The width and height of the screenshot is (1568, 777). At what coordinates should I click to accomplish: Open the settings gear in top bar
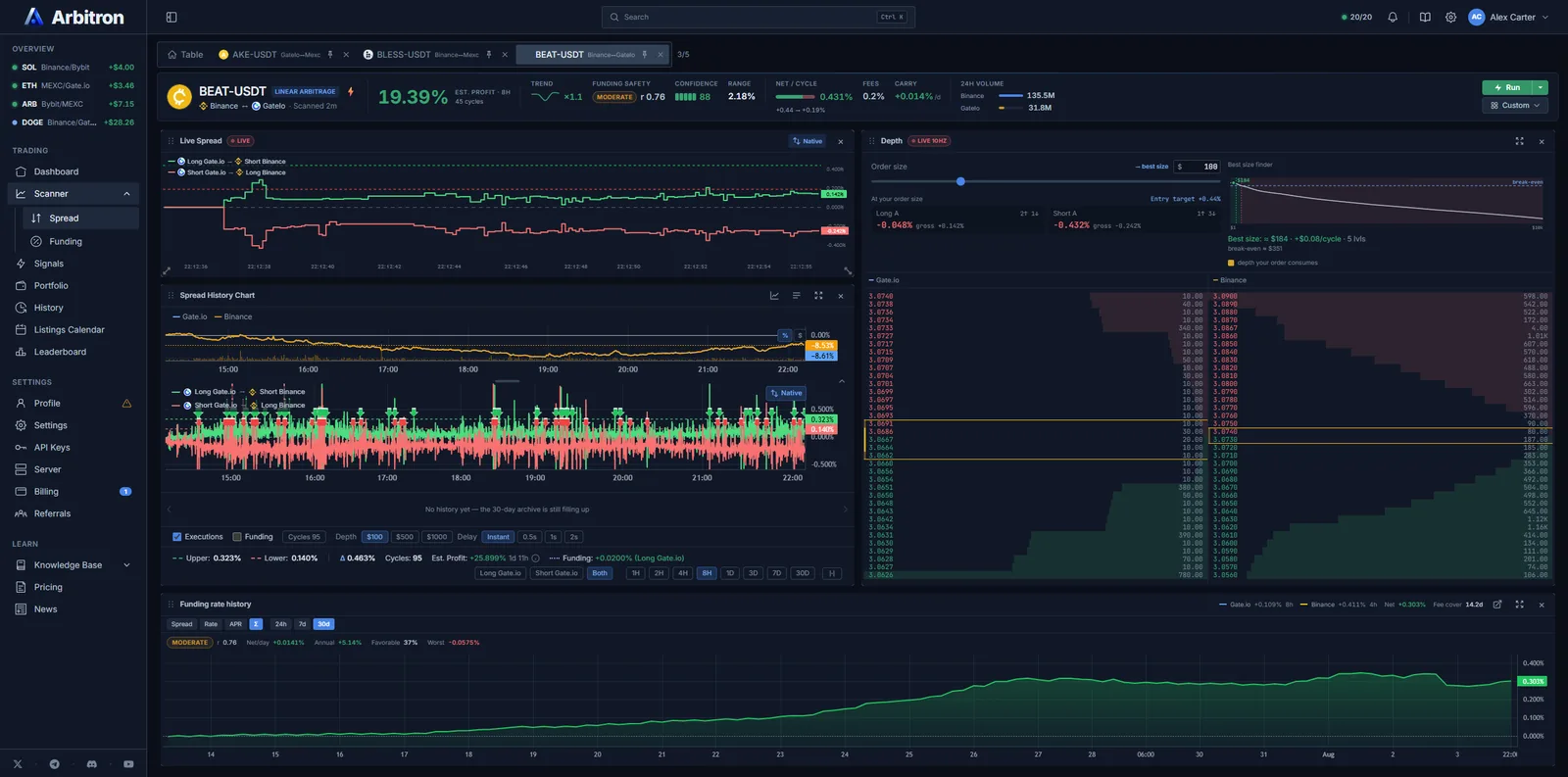point(1450,17)
